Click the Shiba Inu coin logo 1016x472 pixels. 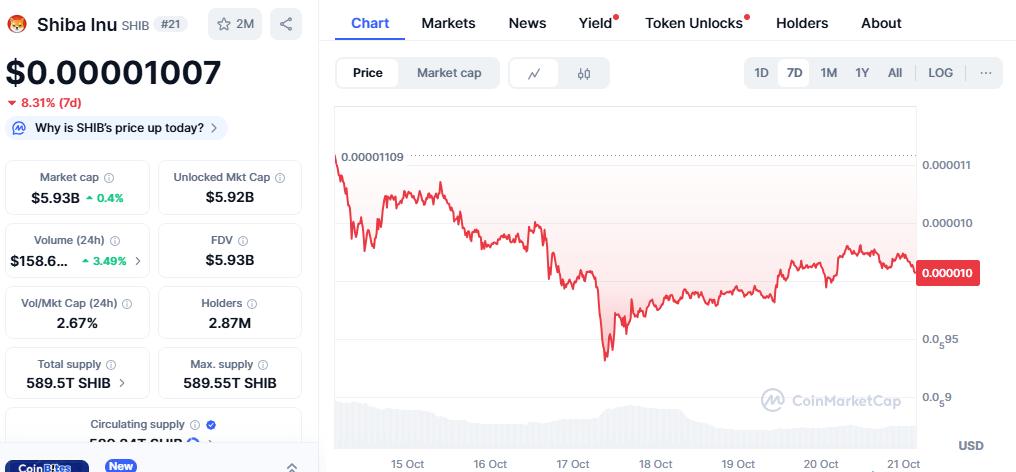17,24
